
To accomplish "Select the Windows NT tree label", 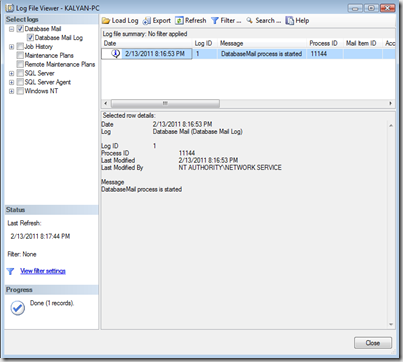I will 41,91.
